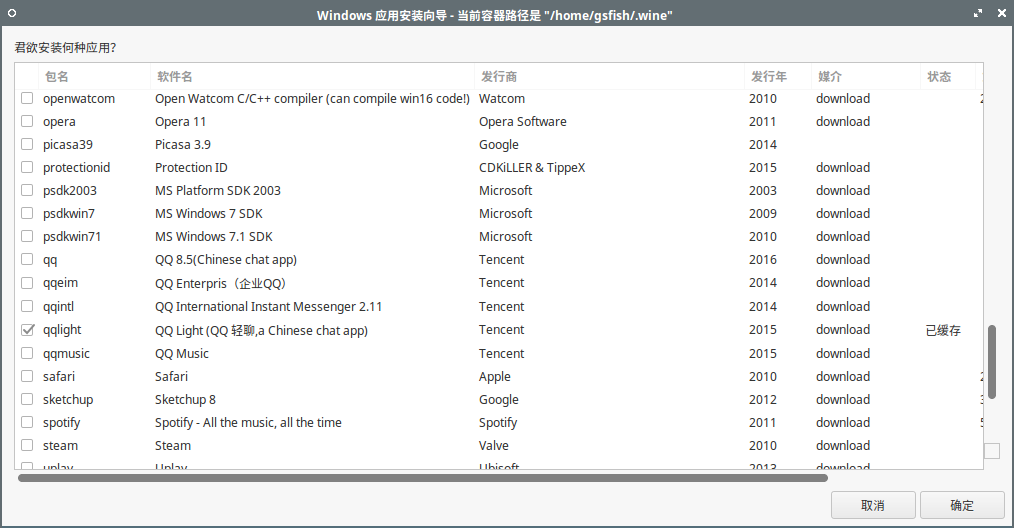
Task: Click 'Picasa 3.9' software name
Action: tap(182, 144)
